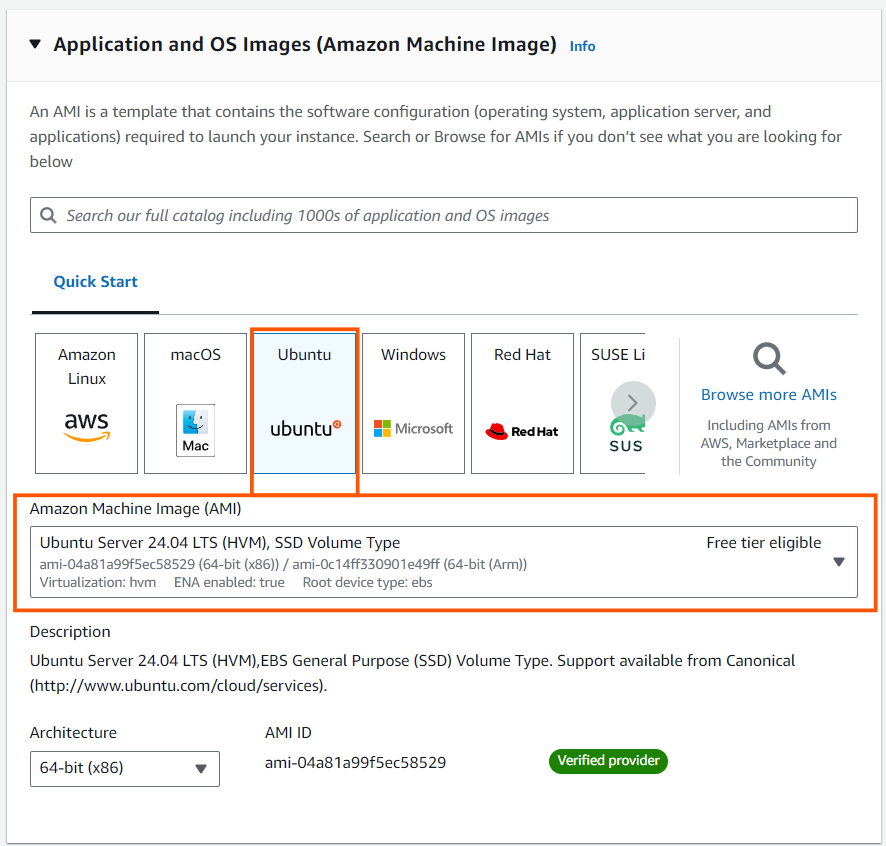
Task: Open the Architecture 64-bit (x86) dropdown
Action: pos(125,768)
